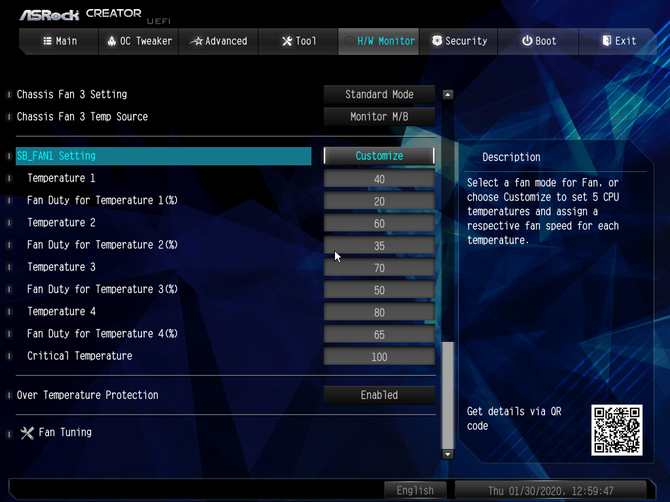Click the Description panel heading
Image resolution: width=670 pixels, height=502 pixels.
[511, 157]
